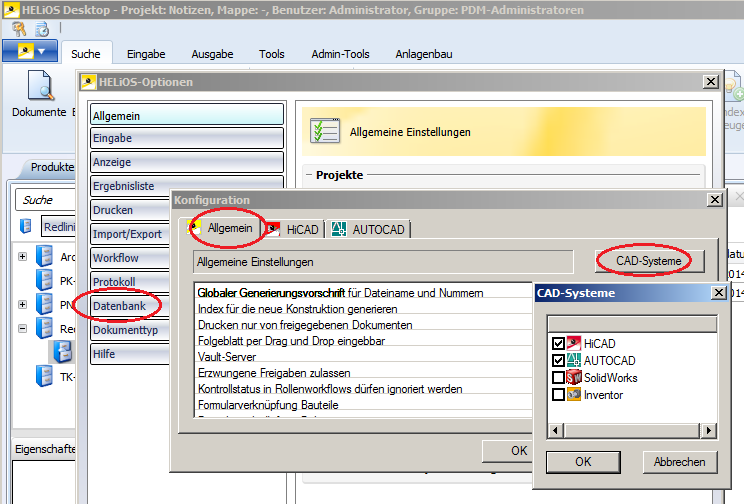Click the AUTOCAD icon in CAD-Systeme list

click(x=574, y=360)
